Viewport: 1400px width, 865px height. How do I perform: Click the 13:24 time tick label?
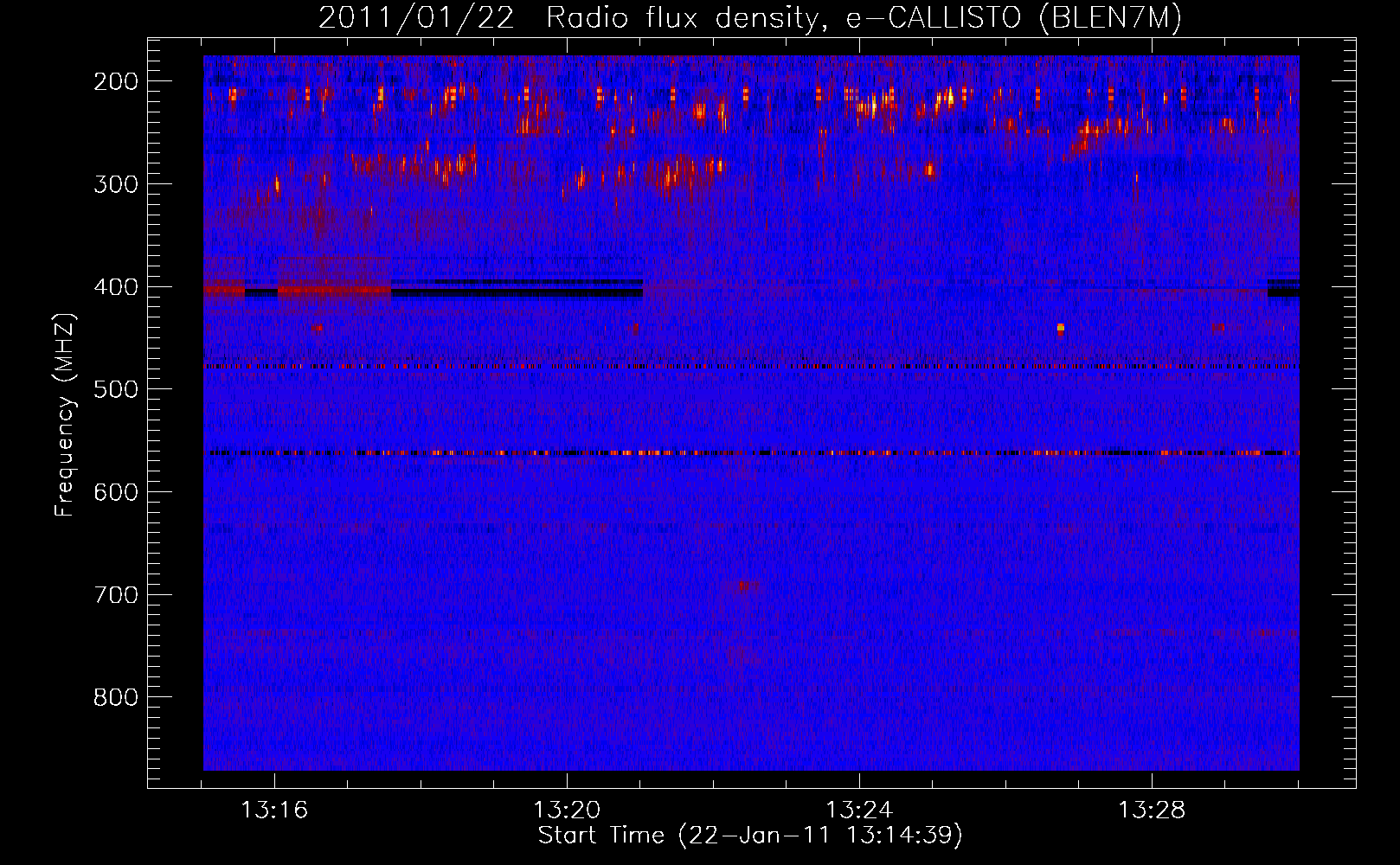(859, 811)
